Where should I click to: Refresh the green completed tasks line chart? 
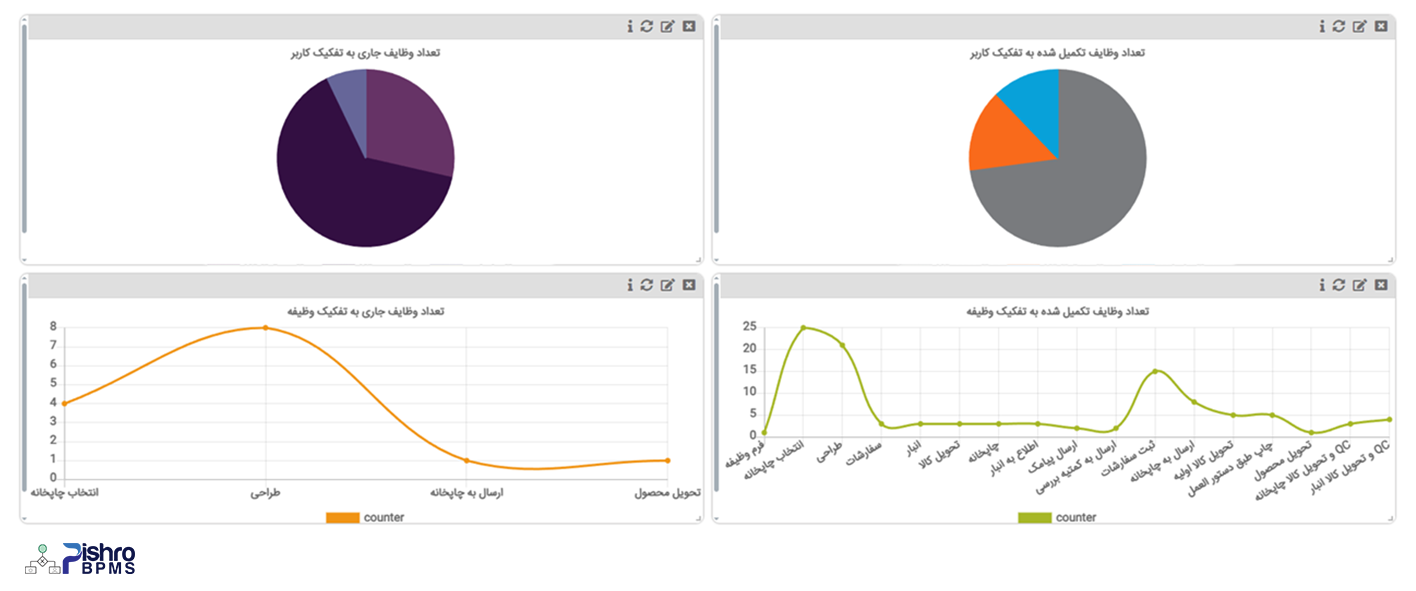pos(1339,285)
